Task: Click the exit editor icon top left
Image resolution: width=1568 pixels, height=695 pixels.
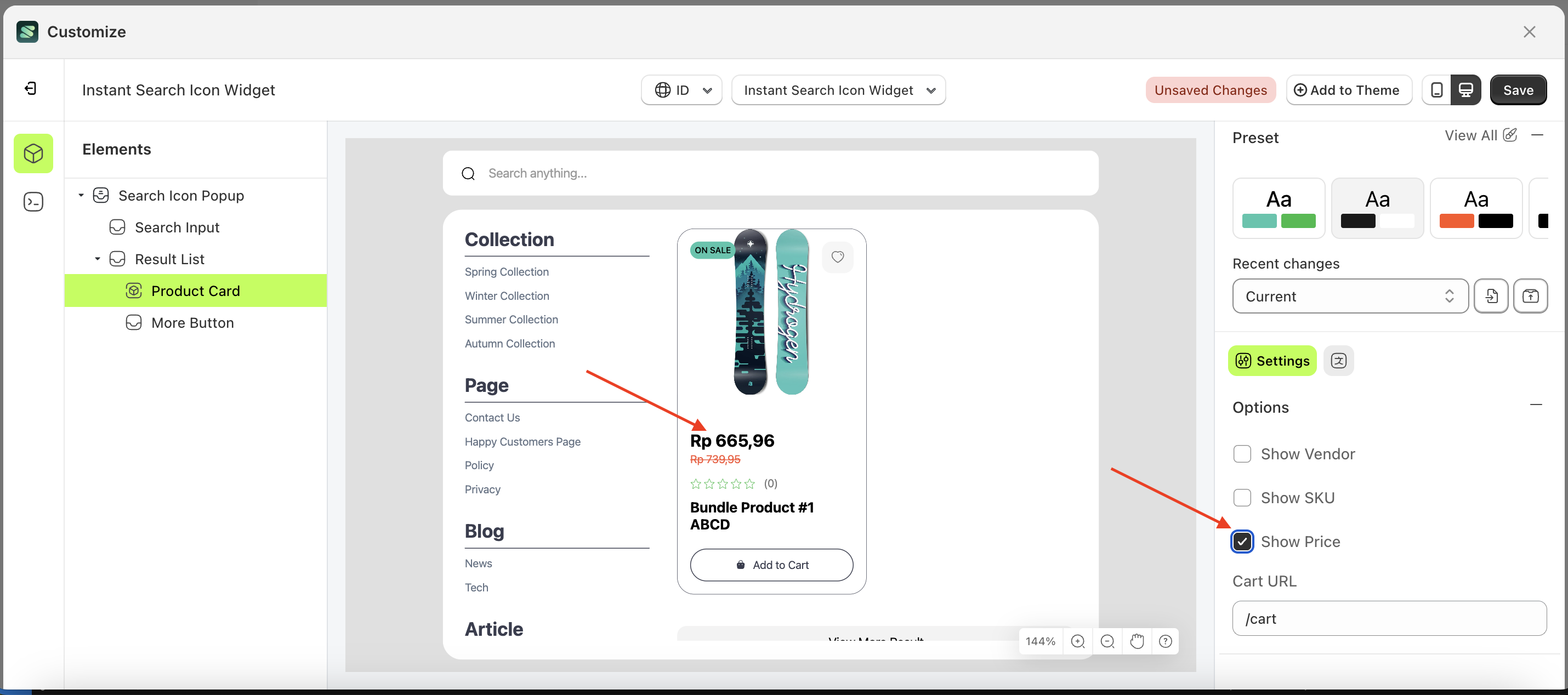Action: 33,88
